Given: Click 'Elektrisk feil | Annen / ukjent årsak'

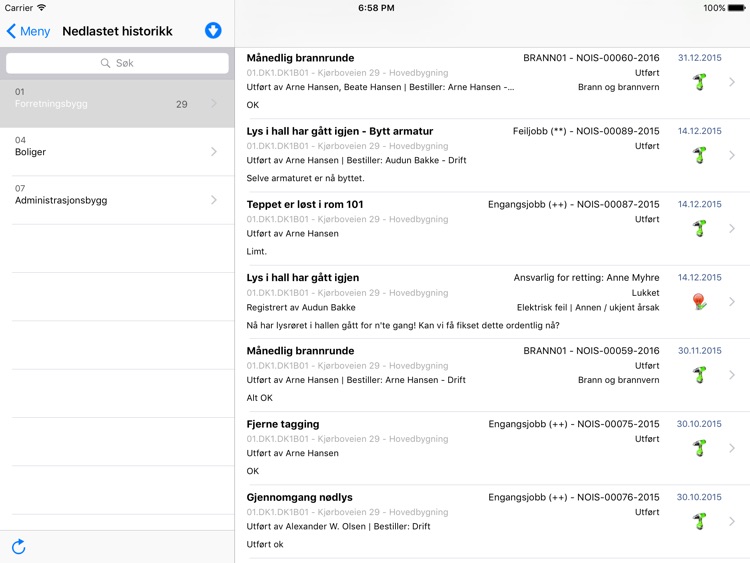Looking at the screenshot, I should tap(588, 307).
